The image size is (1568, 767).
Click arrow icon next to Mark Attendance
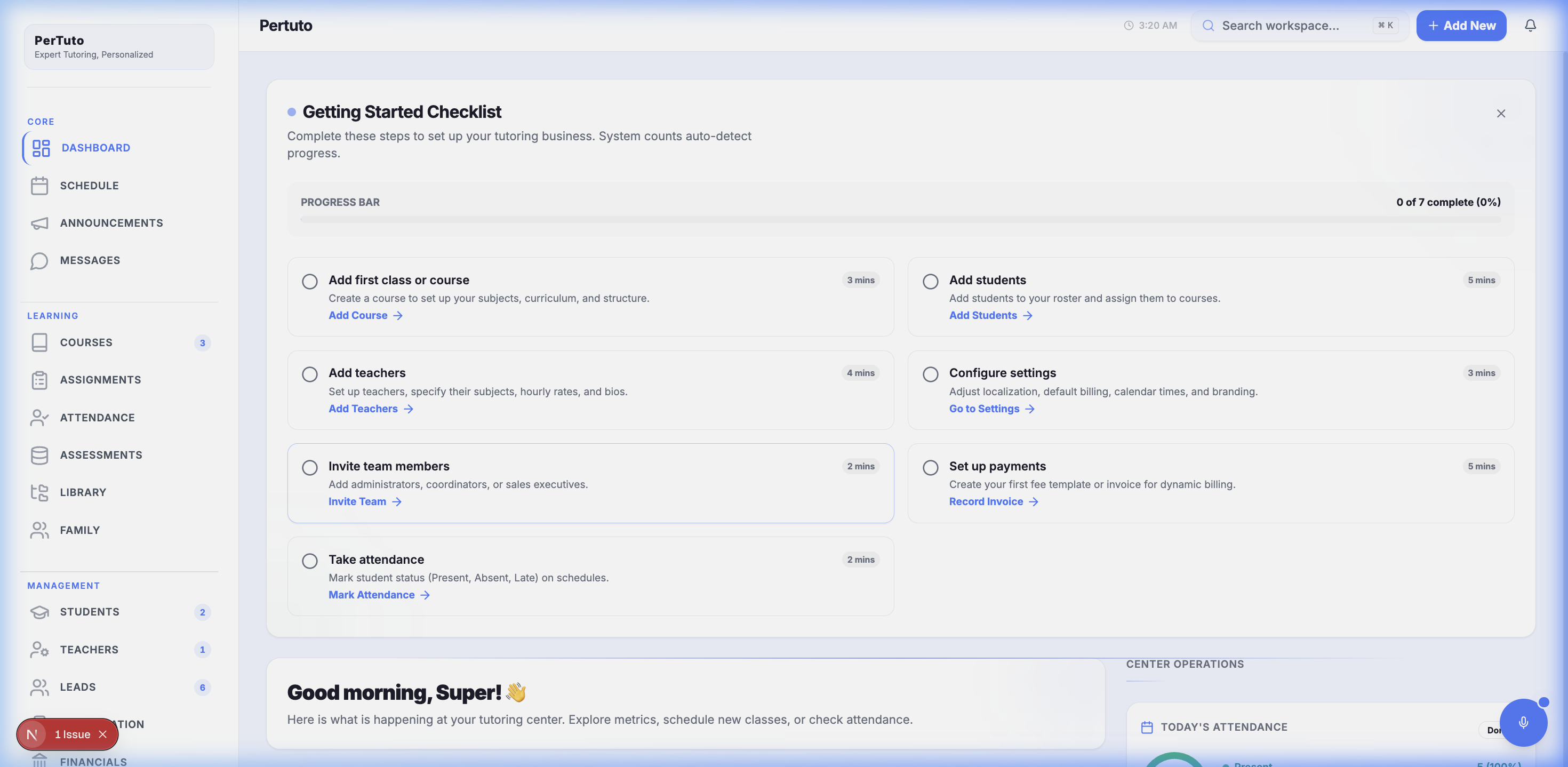[425, 595]
